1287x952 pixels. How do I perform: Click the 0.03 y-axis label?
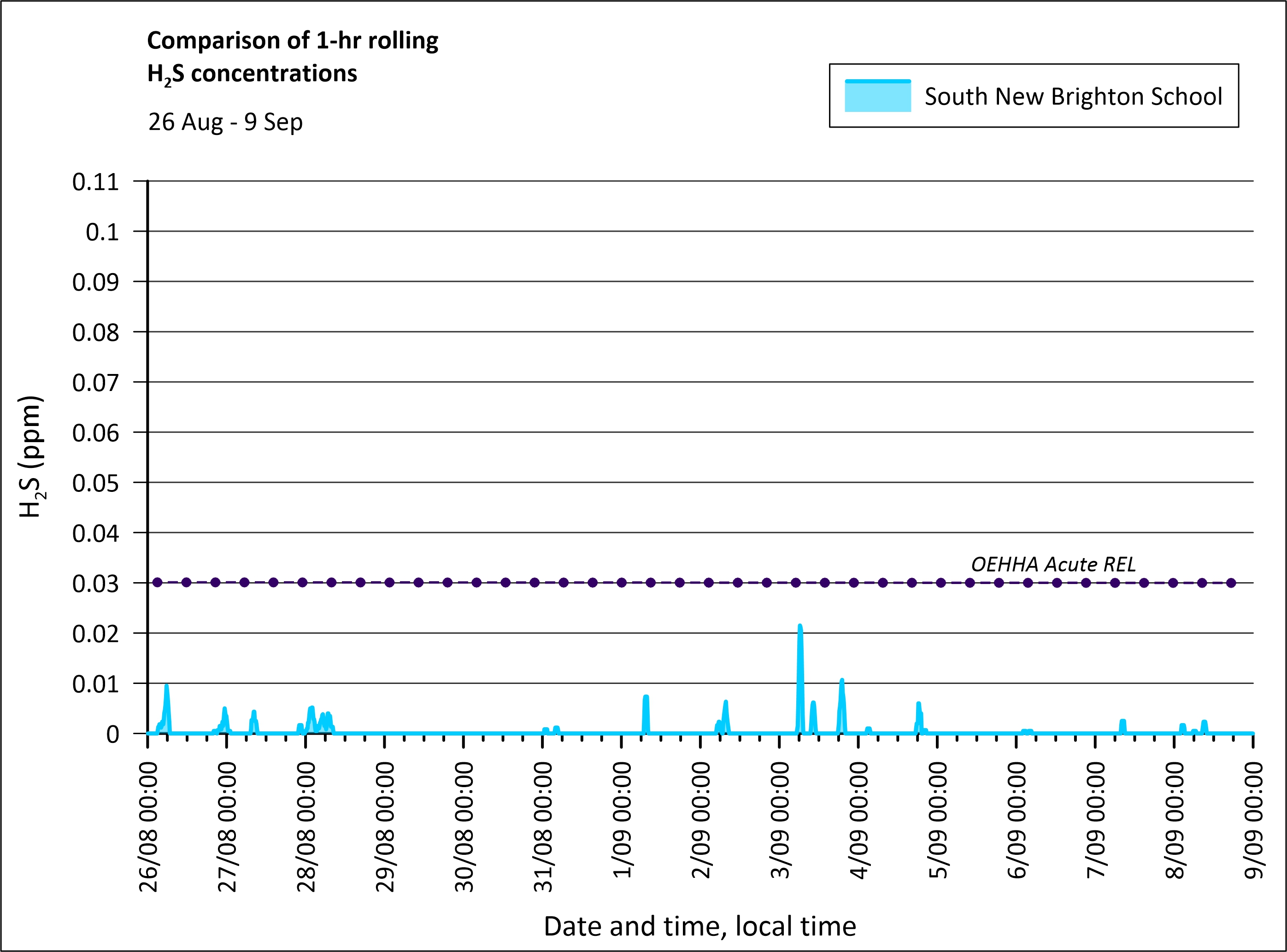point(96,584)
